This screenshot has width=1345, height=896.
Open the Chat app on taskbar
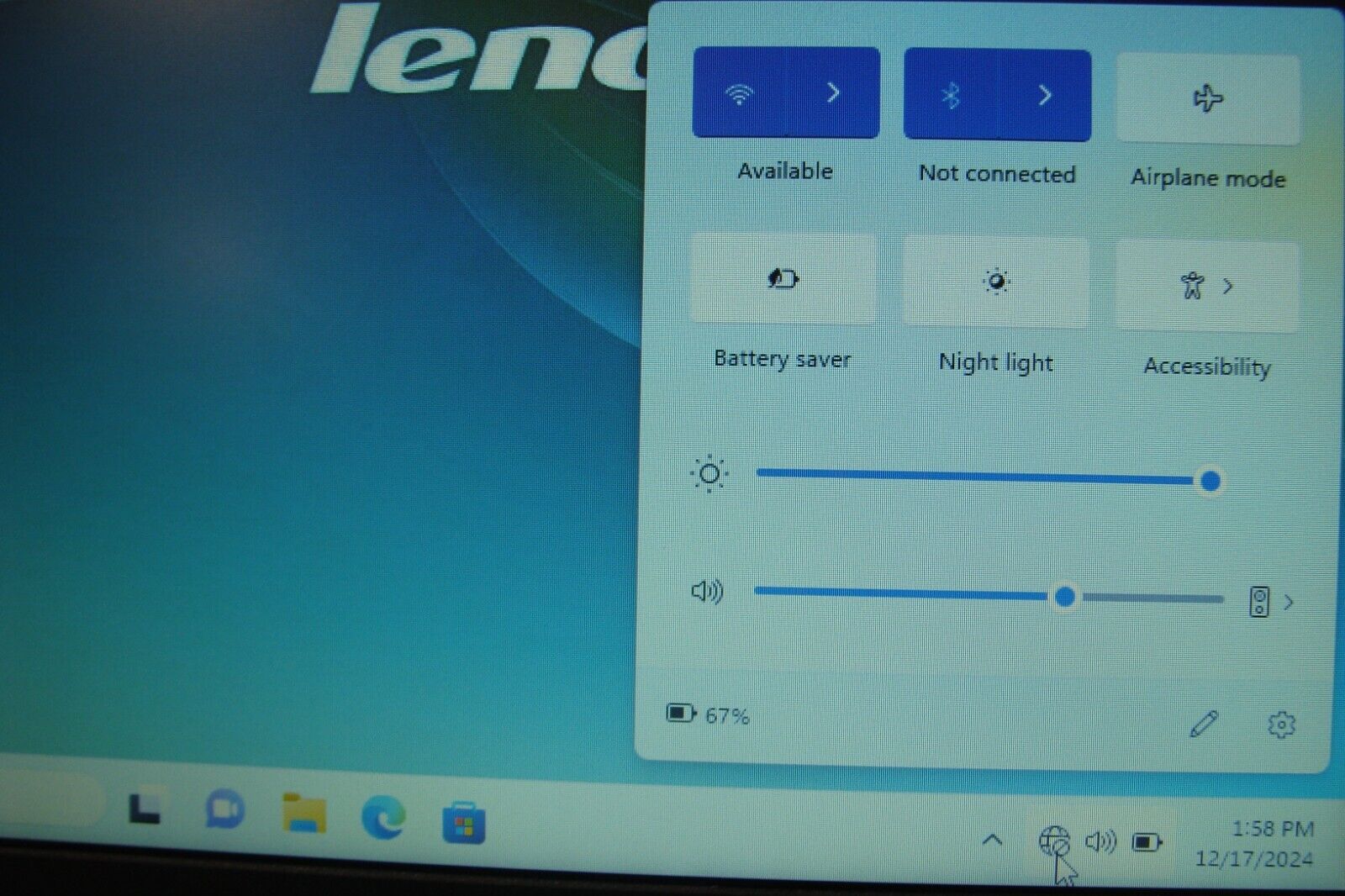click(x=224, y=810)
